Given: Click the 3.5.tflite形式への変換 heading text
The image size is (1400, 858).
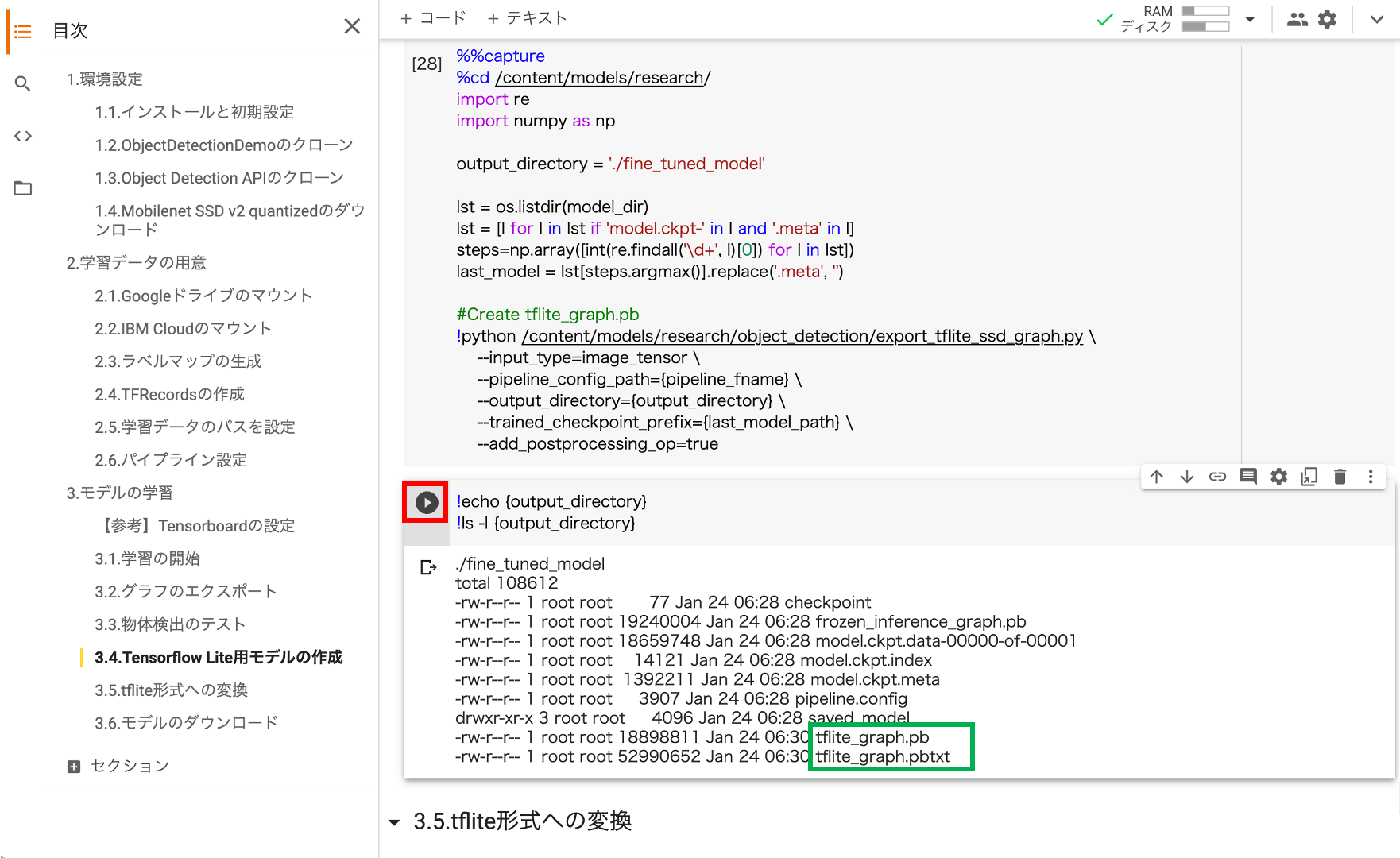Looking at the screenshot, I should tap(523, 821).
